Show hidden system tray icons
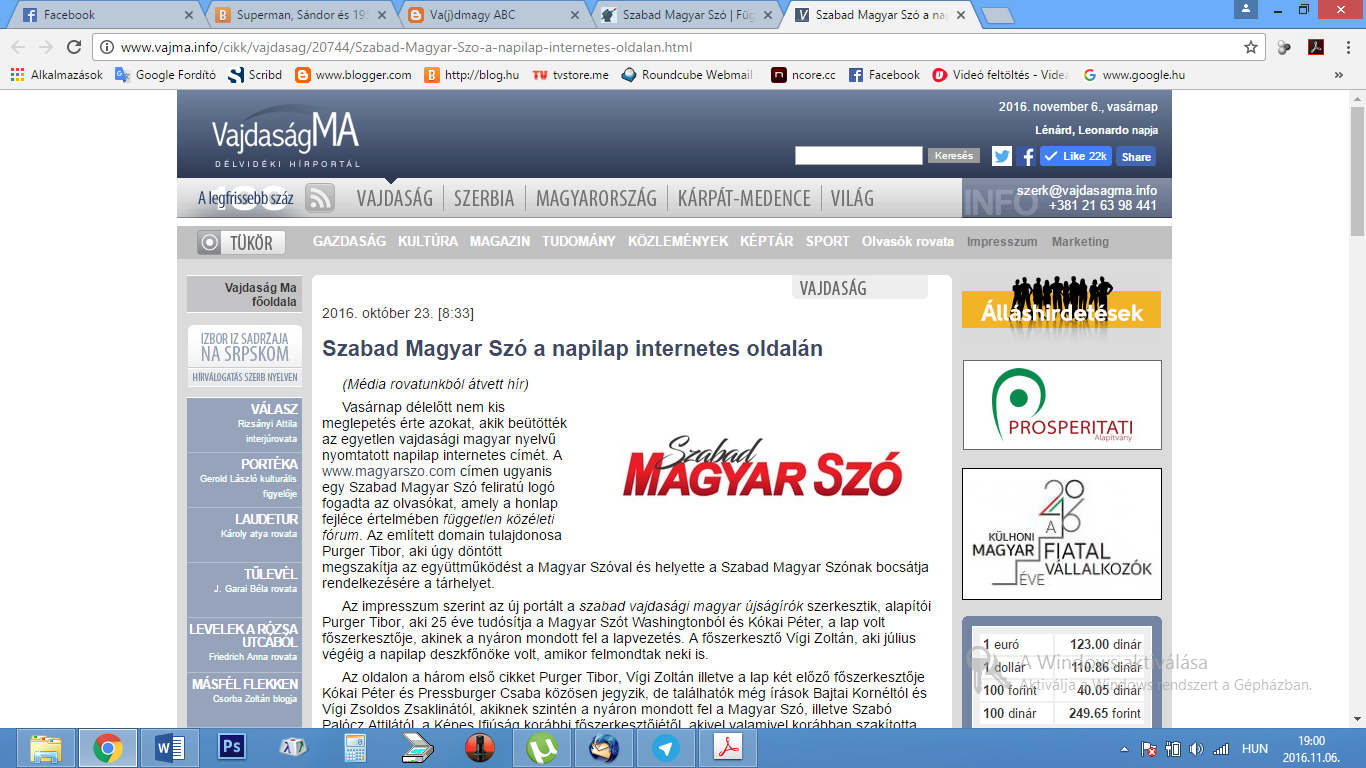The width and height of the screenshot is (1366, 768). [1126, 748]
